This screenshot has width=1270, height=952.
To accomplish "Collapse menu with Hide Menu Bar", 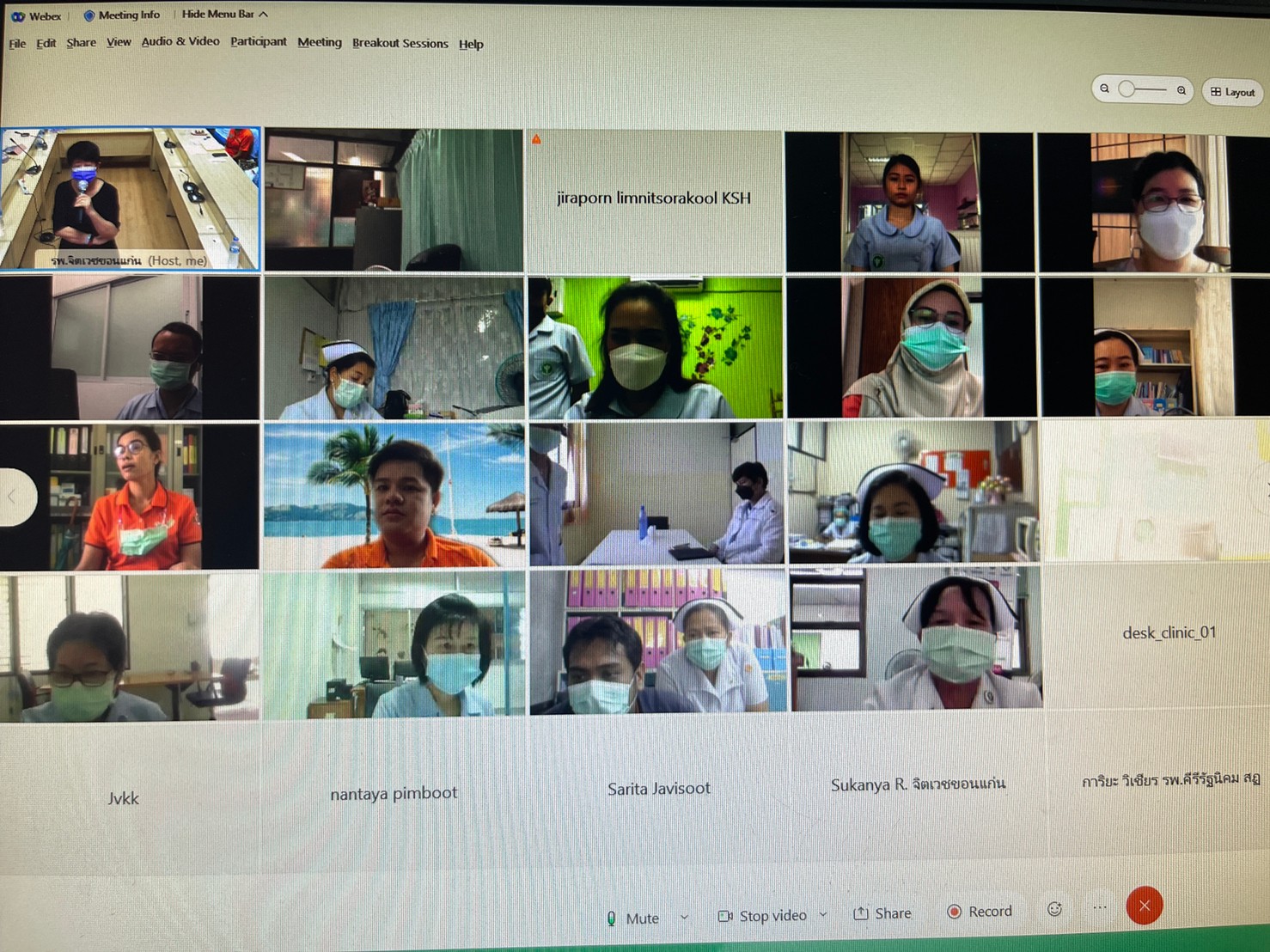I will pos(224,14).
